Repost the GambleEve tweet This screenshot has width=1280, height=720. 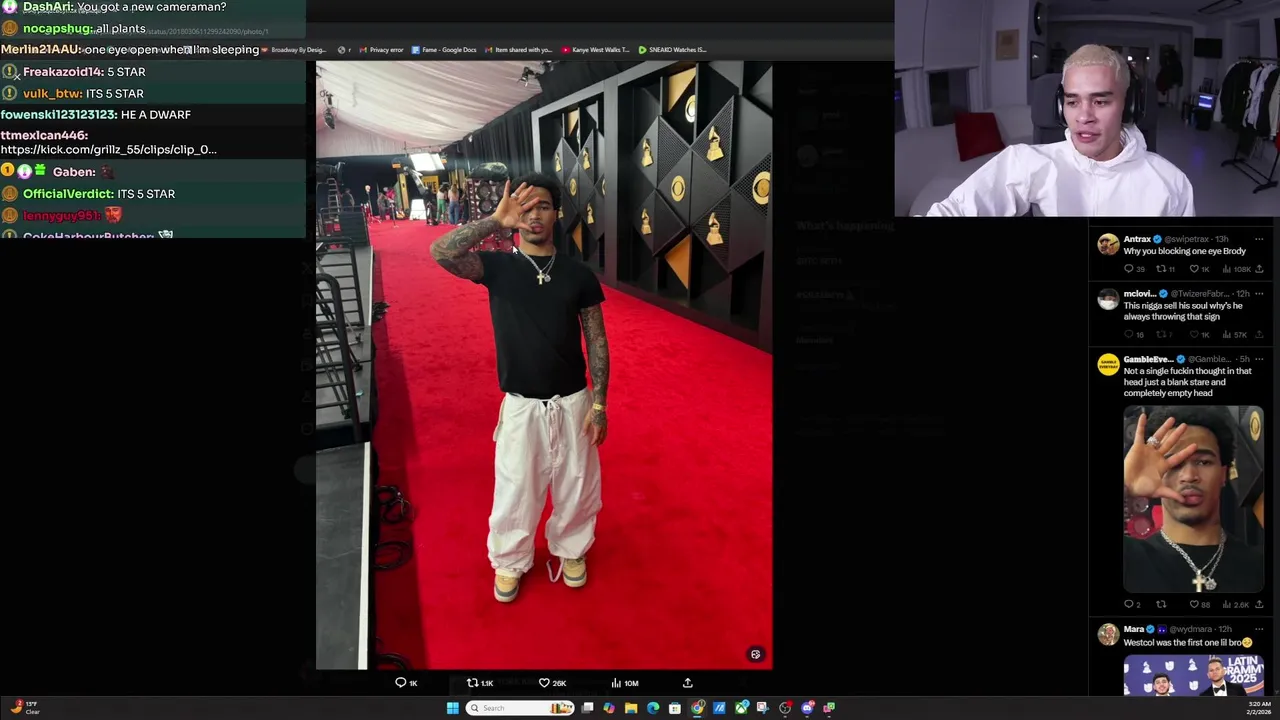(x=1161, y=604)
